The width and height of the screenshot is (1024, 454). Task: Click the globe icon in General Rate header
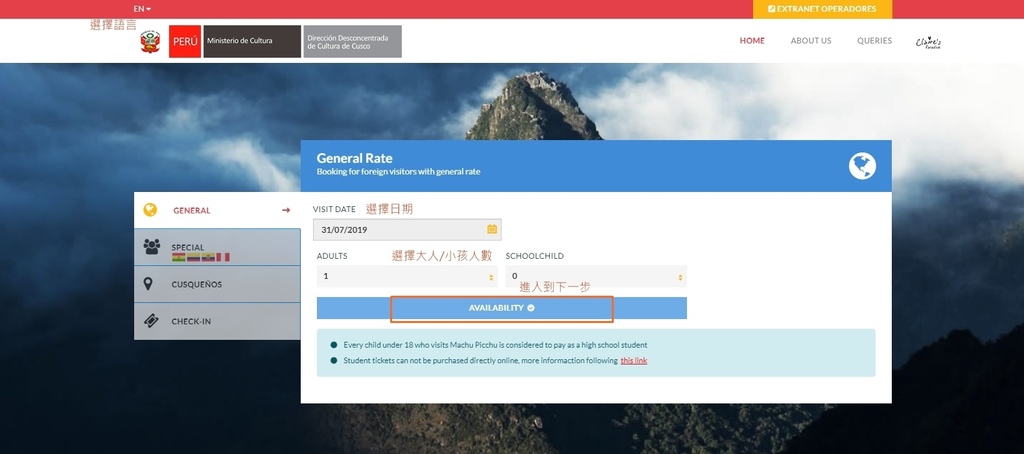tap(862, 166)
